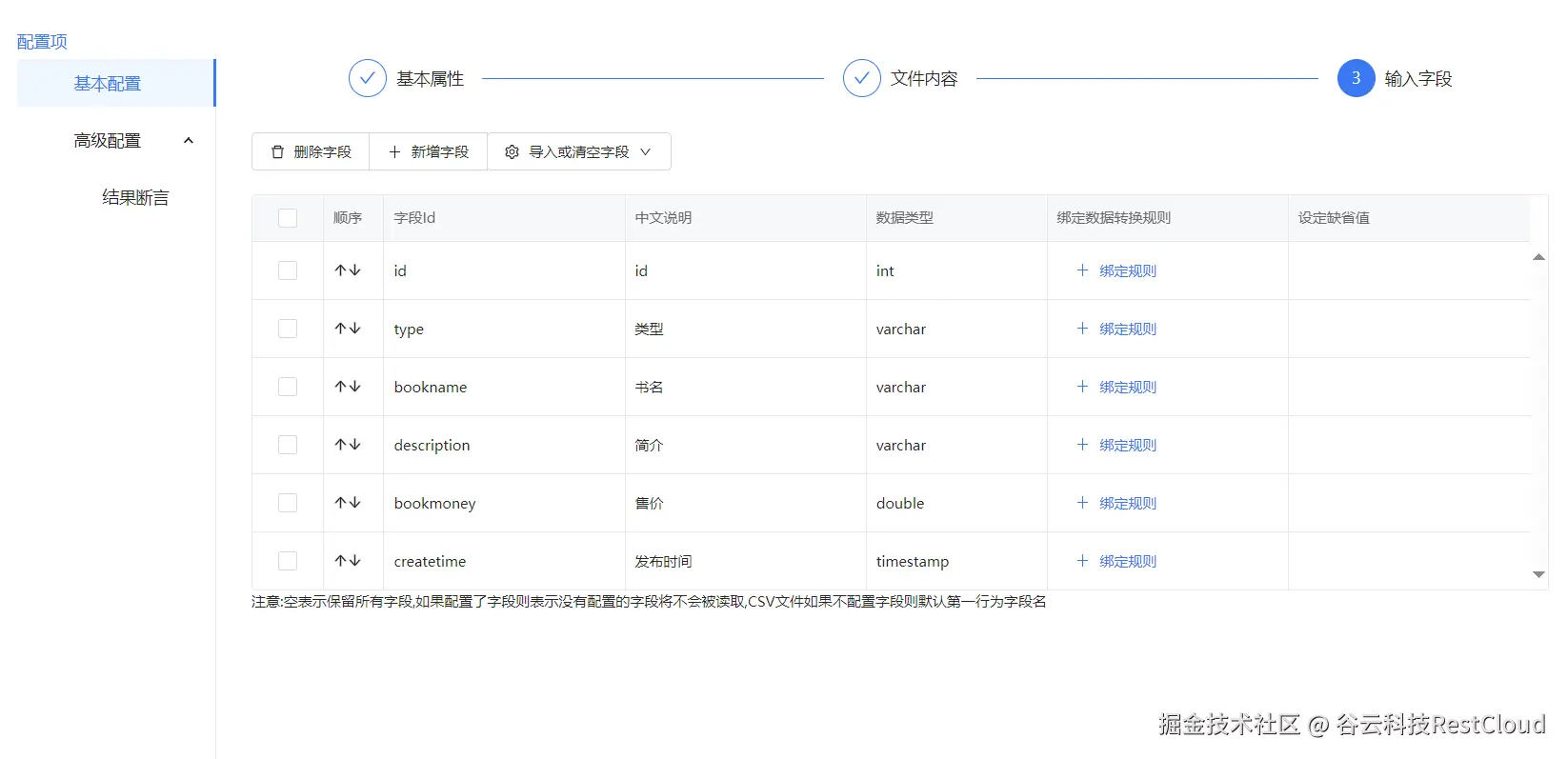
Task: Click the plus icon beside 绑定规则 in description row
Action: click(1082, 445)
